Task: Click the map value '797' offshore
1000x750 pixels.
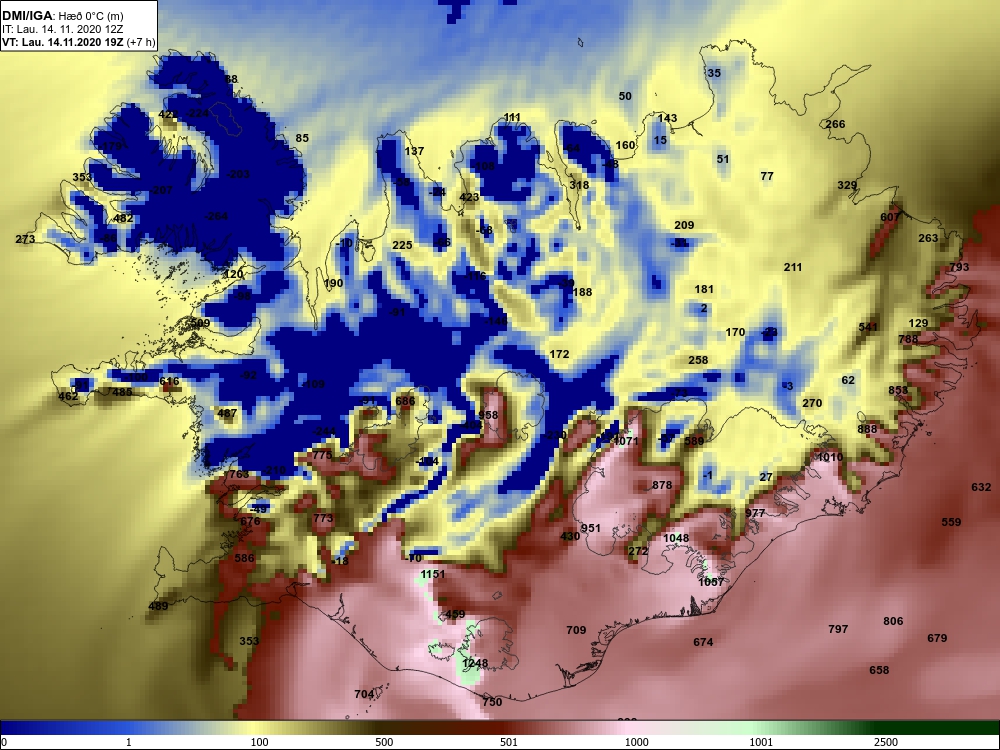Action: point(838,629)
